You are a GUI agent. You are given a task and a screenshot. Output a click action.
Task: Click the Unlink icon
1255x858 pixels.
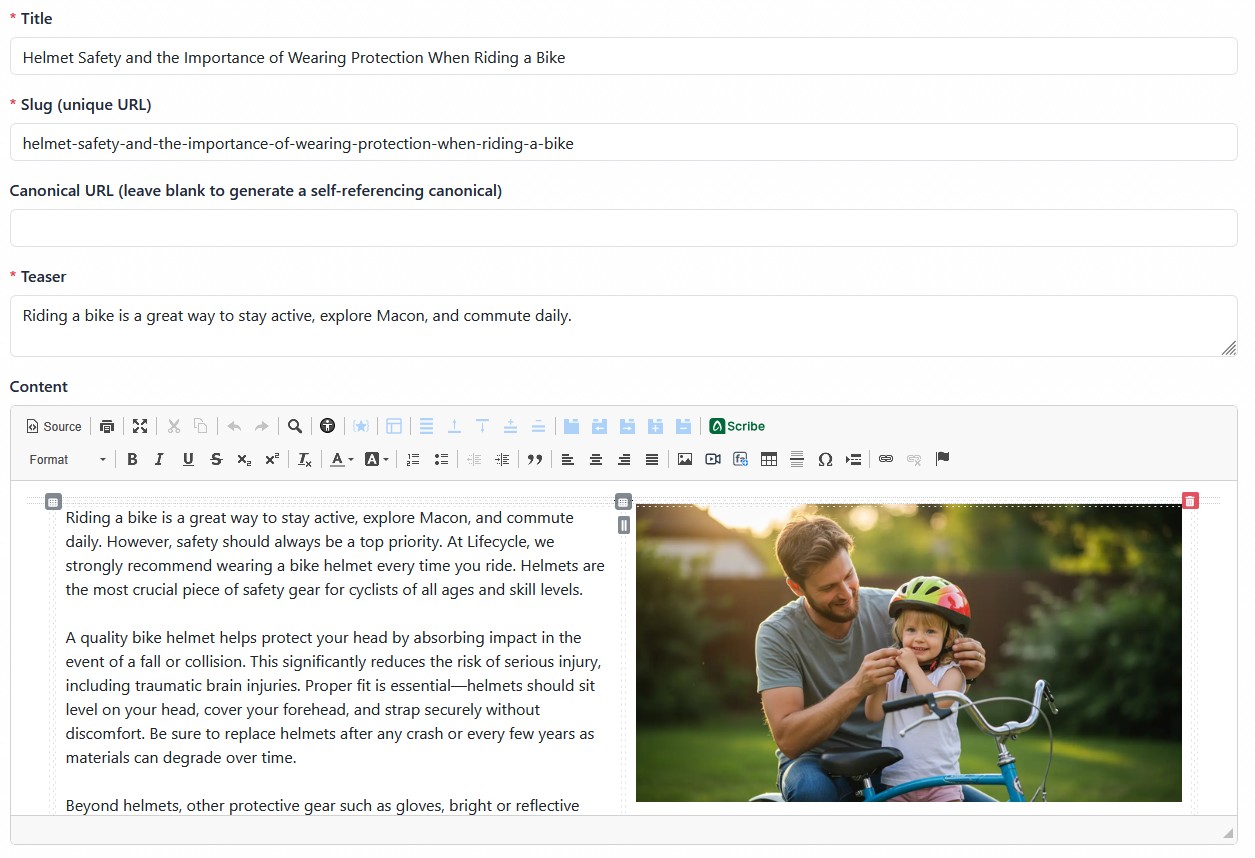[914, 459]
